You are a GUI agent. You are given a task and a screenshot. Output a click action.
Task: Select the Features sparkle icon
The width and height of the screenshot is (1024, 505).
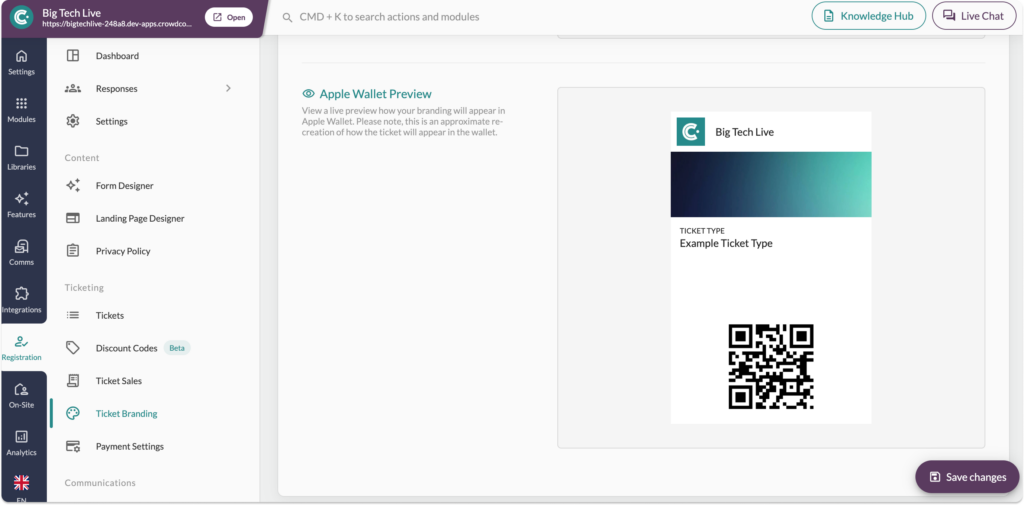coord(21,204)
